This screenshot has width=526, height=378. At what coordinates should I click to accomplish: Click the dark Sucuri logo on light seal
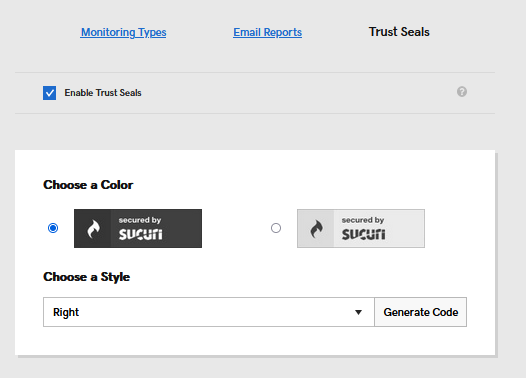point(363,234)
